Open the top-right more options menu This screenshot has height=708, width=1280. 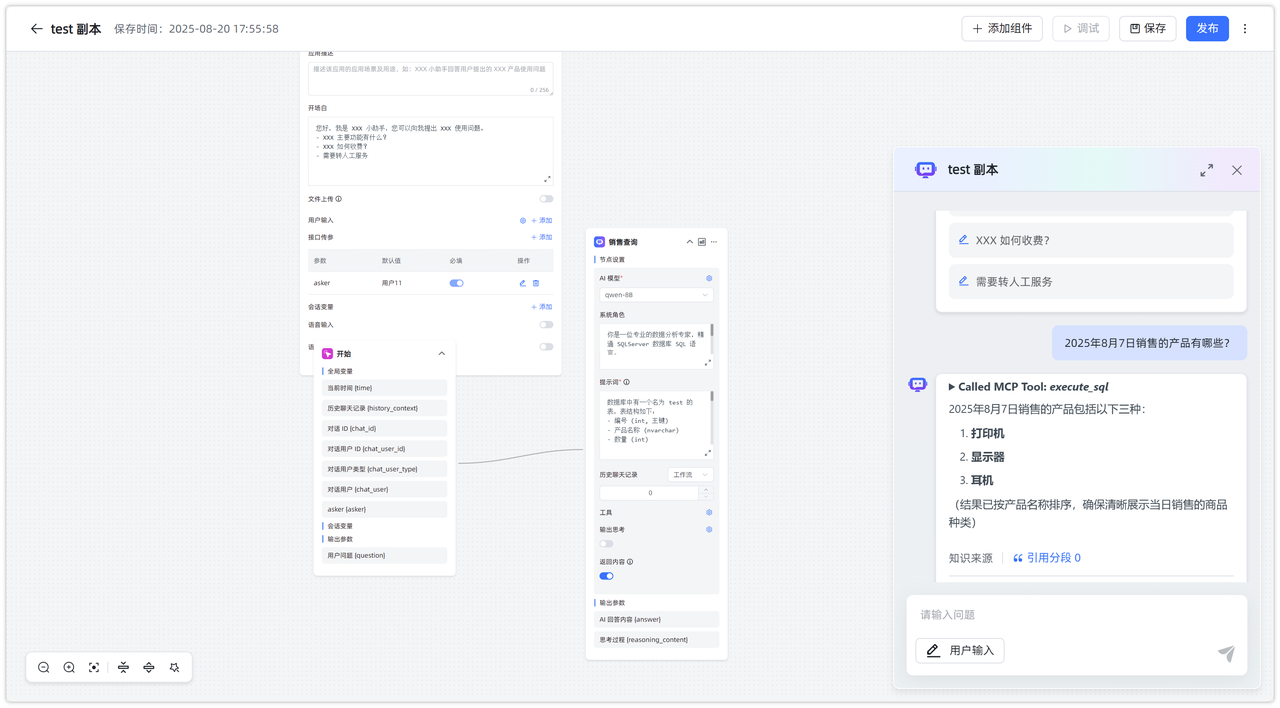1245,29
